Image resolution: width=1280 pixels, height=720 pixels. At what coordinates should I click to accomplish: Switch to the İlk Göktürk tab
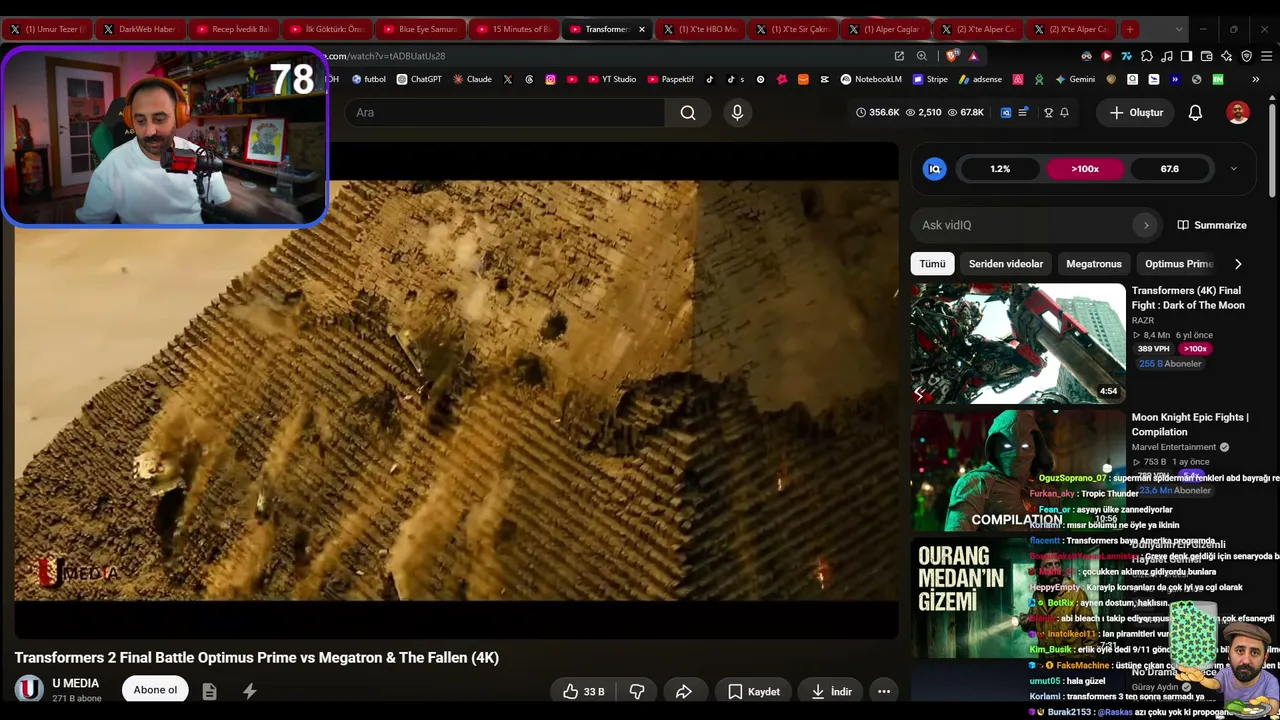point(326,29)
